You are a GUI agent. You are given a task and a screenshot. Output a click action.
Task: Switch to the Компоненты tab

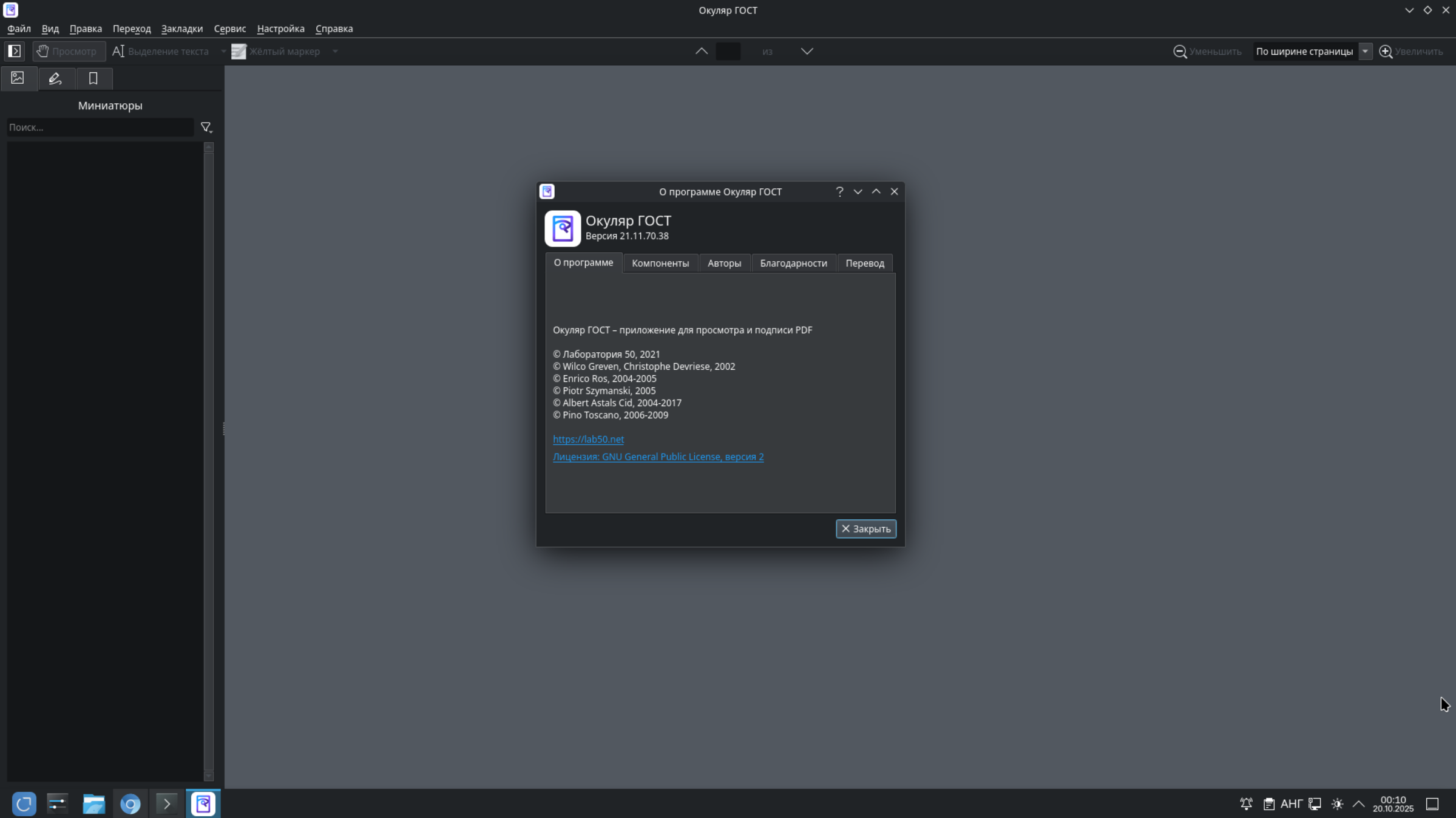pyautogui.click(x=660, y=263)
